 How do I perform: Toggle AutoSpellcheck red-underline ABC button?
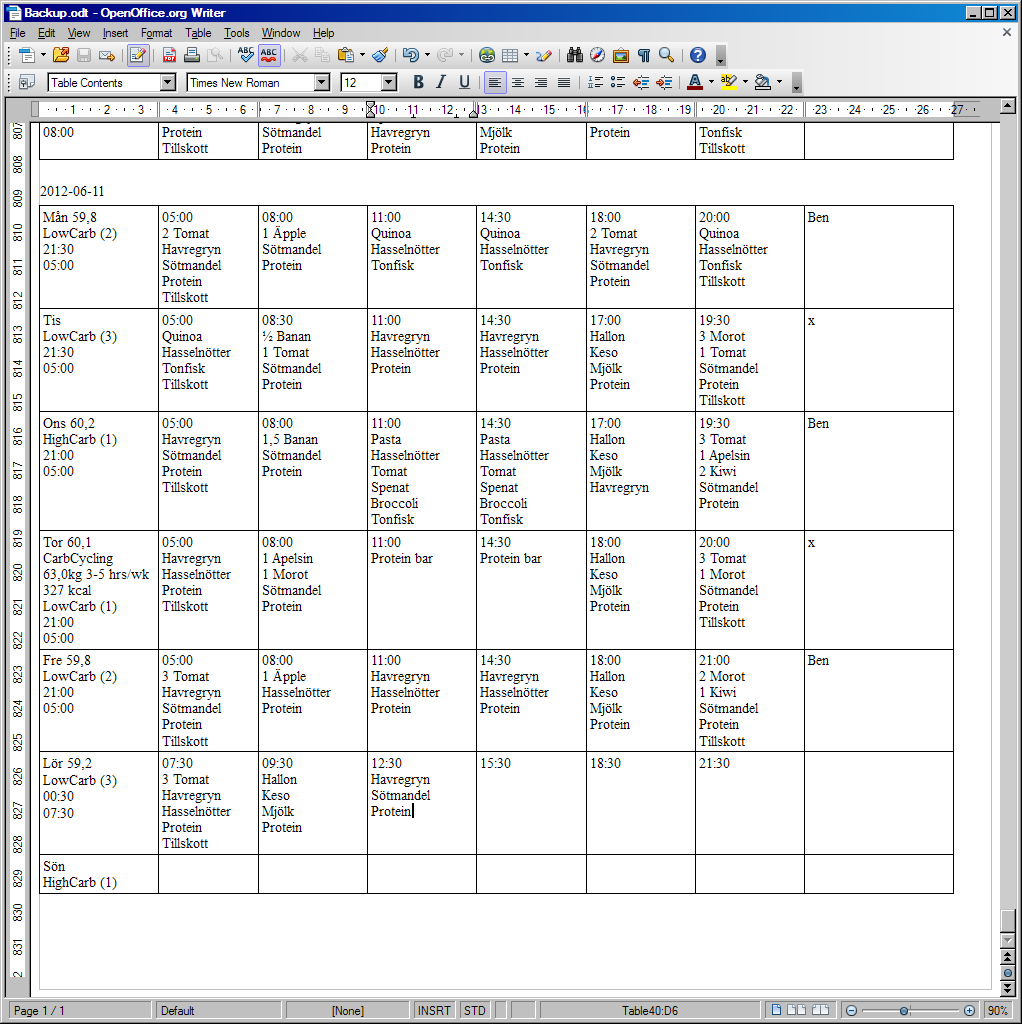269,55
